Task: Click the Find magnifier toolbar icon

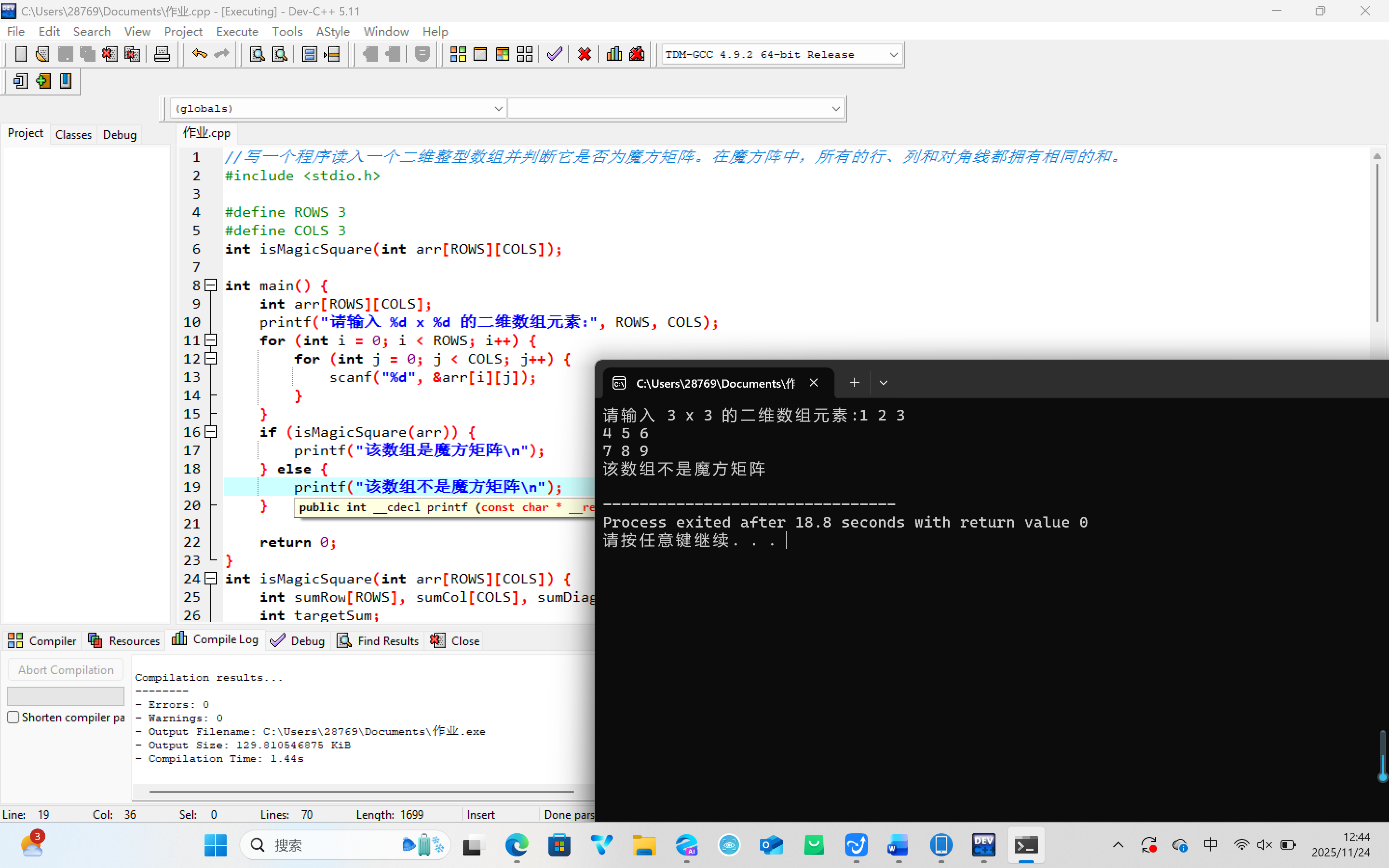Action: click(257, 54)
